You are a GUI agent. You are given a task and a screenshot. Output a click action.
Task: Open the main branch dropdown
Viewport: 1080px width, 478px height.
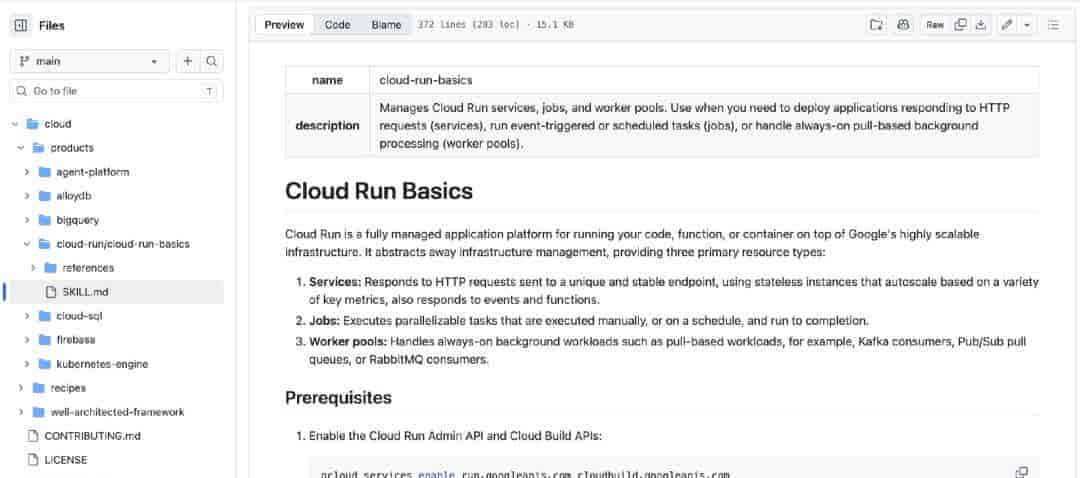pos(90,61)
